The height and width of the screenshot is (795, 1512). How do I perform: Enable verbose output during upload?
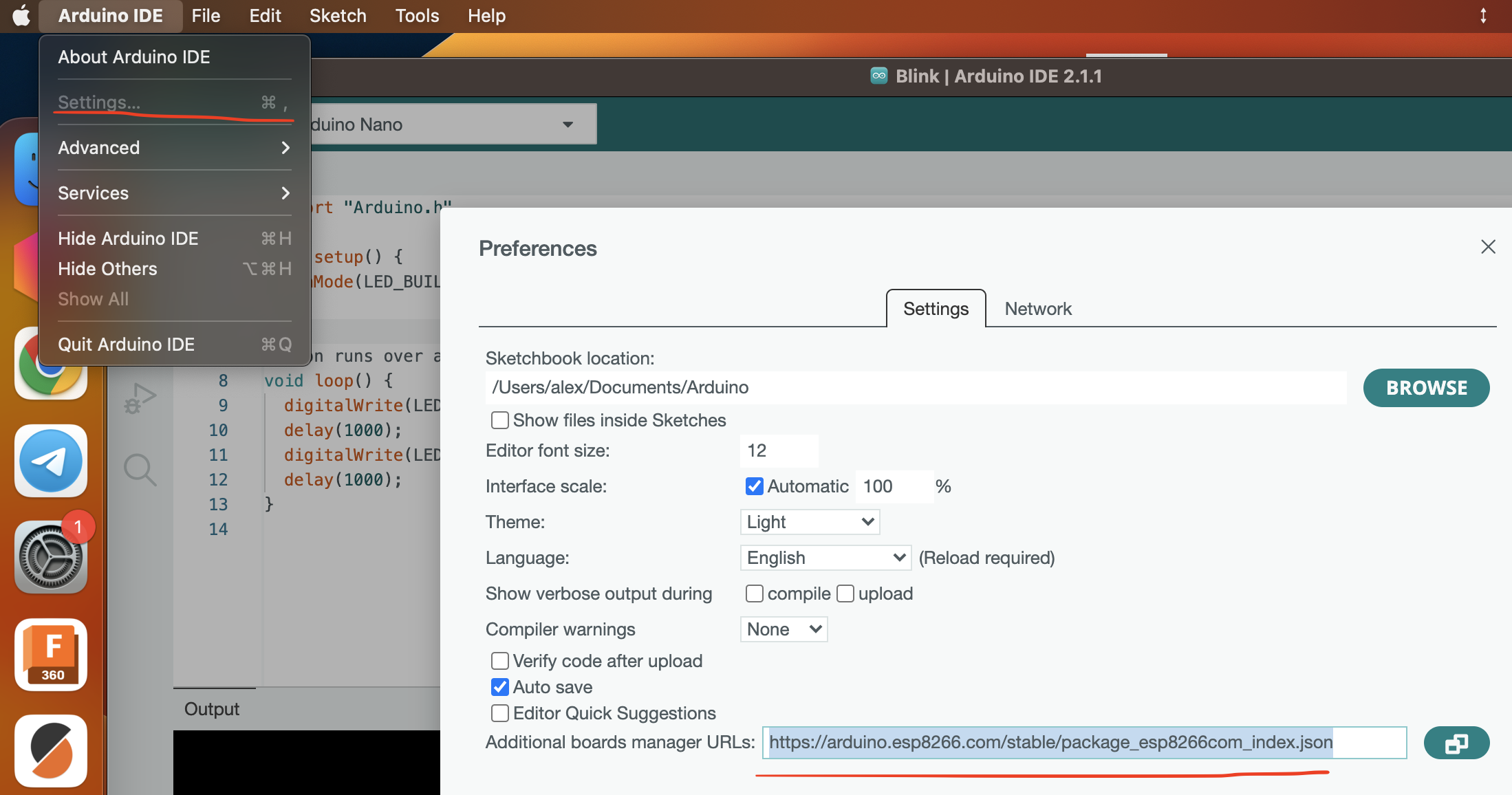845,593
